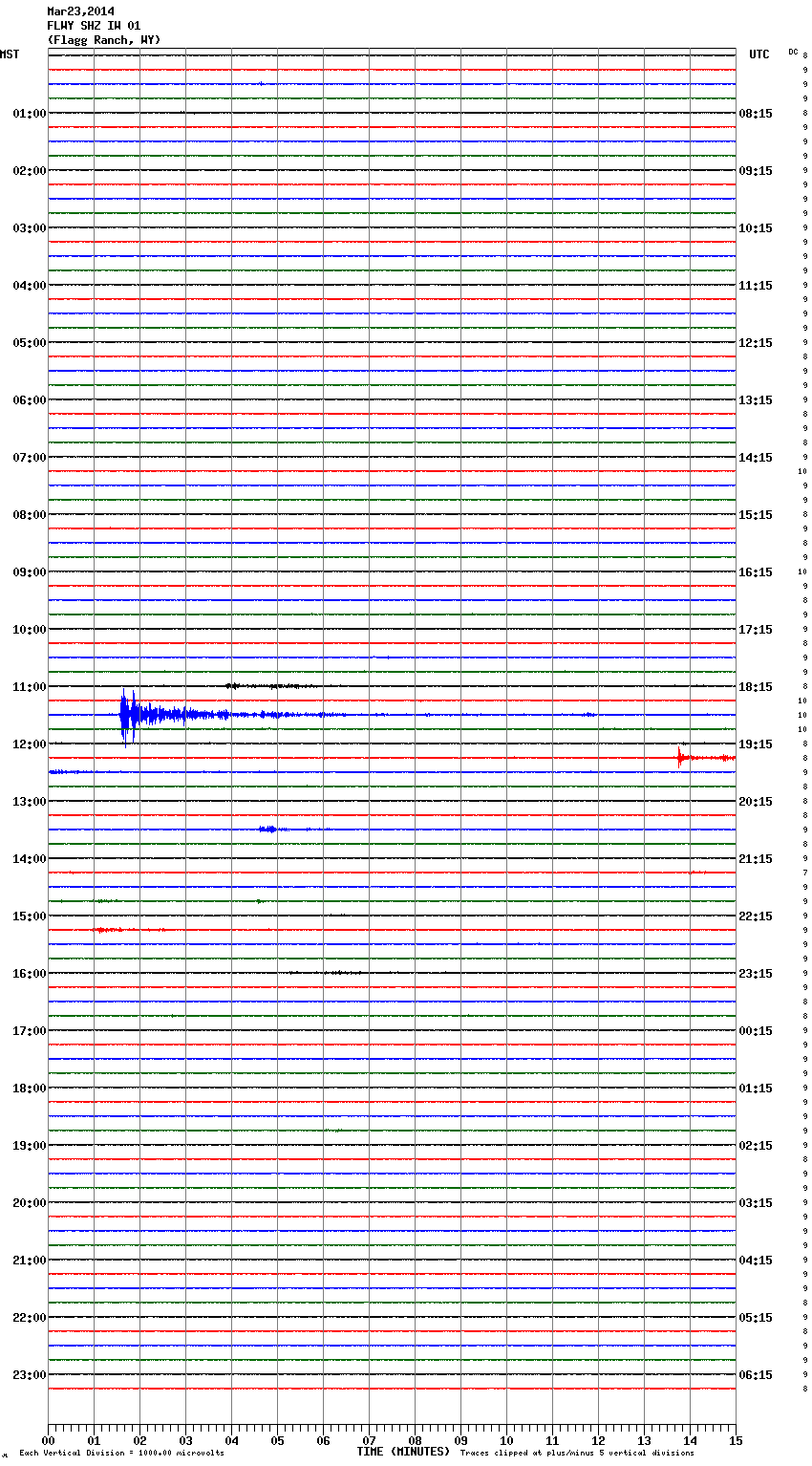
Task: Click the traces clipped footnote
Action: tap(577, 1454)
